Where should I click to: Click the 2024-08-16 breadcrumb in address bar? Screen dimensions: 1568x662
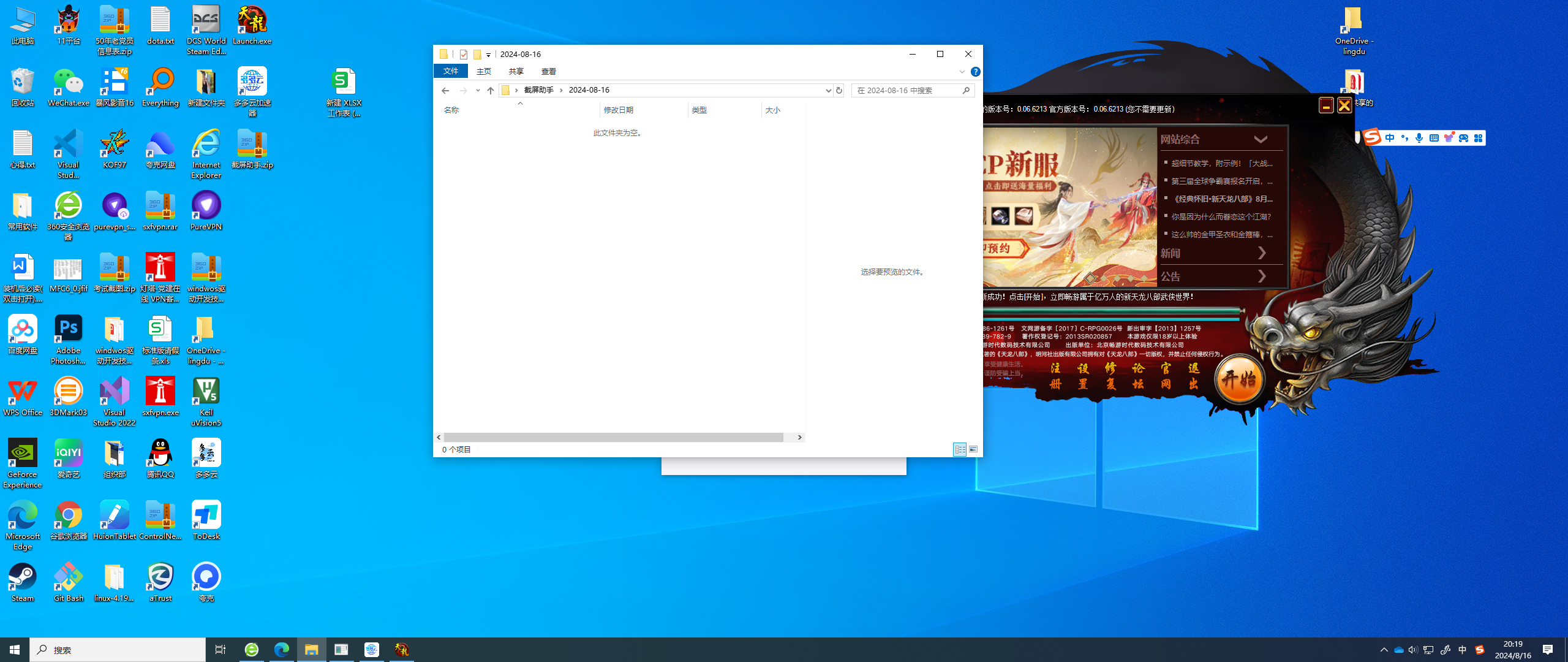[x=589, y=90]
